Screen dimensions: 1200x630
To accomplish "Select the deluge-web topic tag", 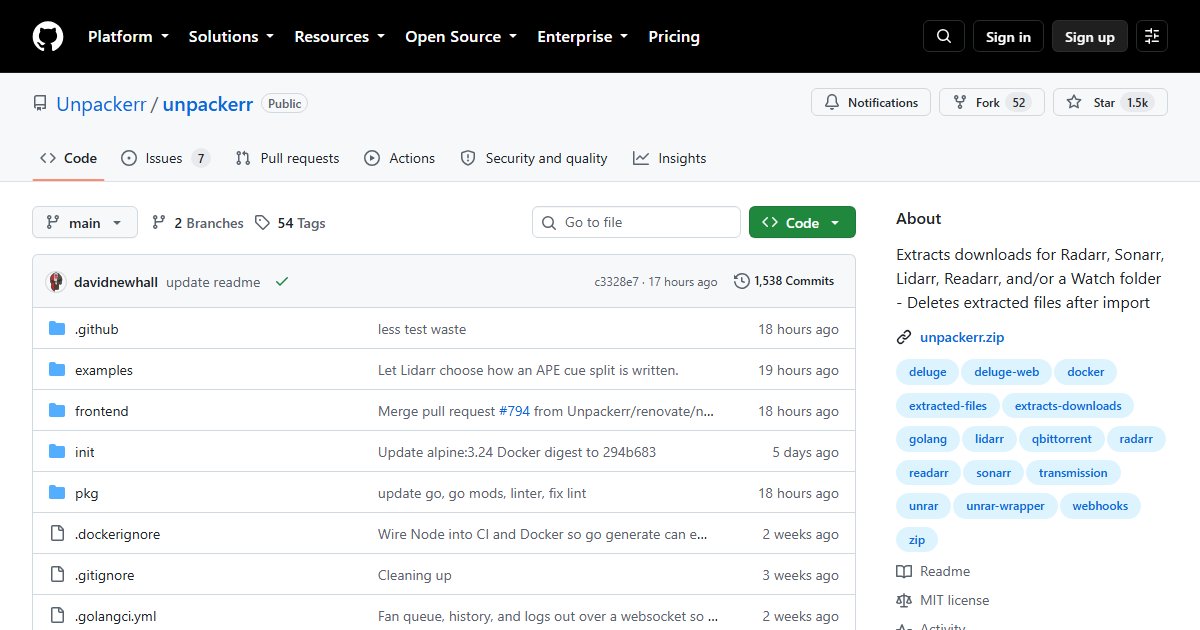I will coord(1006,372).
